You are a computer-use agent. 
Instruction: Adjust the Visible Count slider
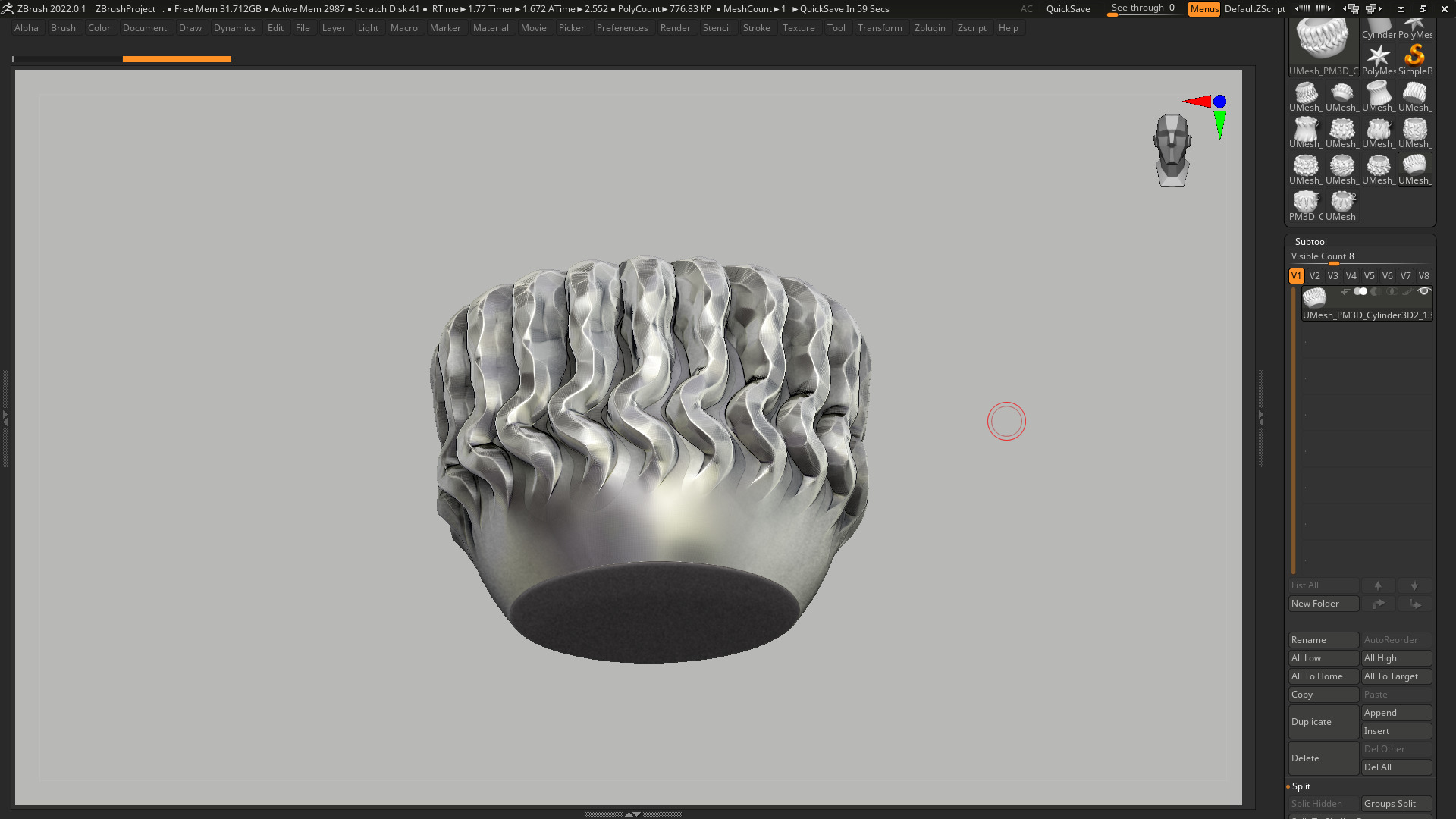pos(1359,257)
